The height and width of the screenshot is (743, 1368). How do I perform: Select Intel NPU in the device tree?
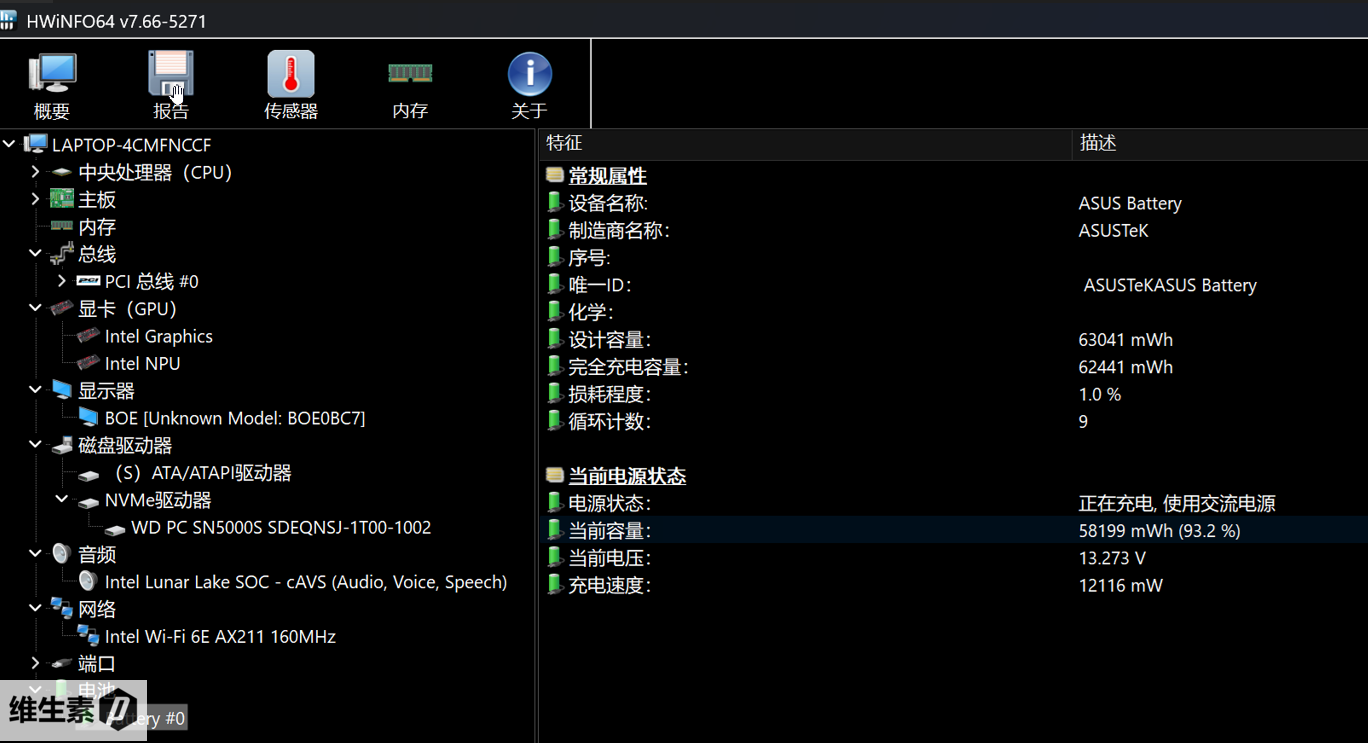click(x=142, y=364)
